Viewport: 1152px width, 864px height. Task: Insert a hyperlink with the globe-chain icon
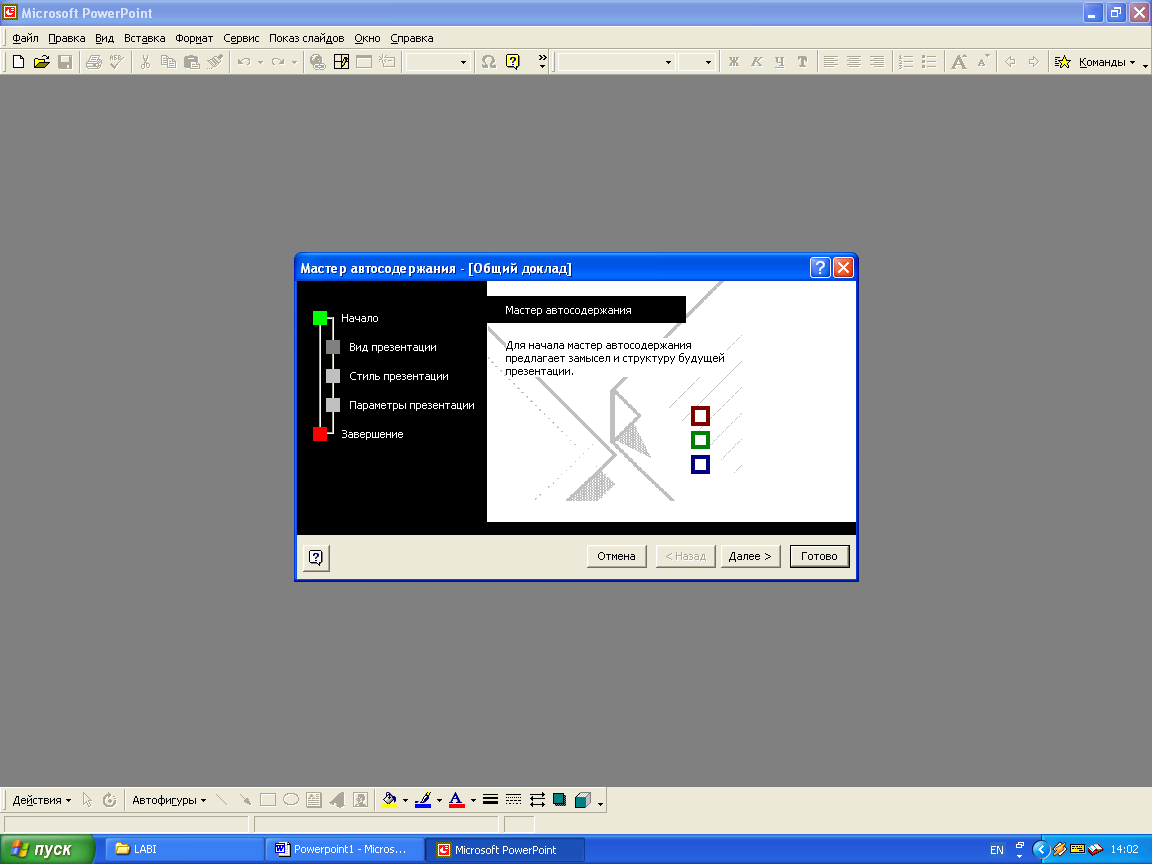click(317, 62)
